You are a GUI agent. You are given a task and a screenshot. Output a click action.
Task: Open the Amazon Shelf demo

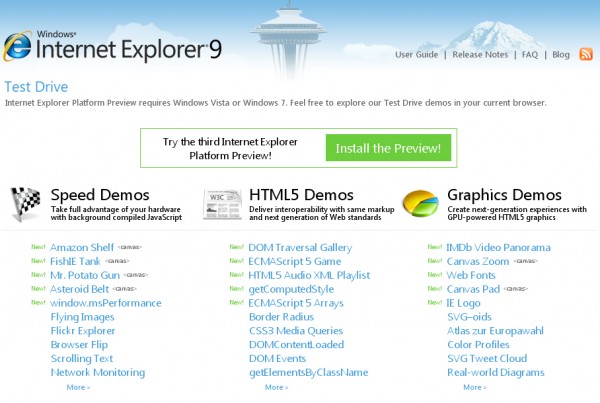pos(82,248)
